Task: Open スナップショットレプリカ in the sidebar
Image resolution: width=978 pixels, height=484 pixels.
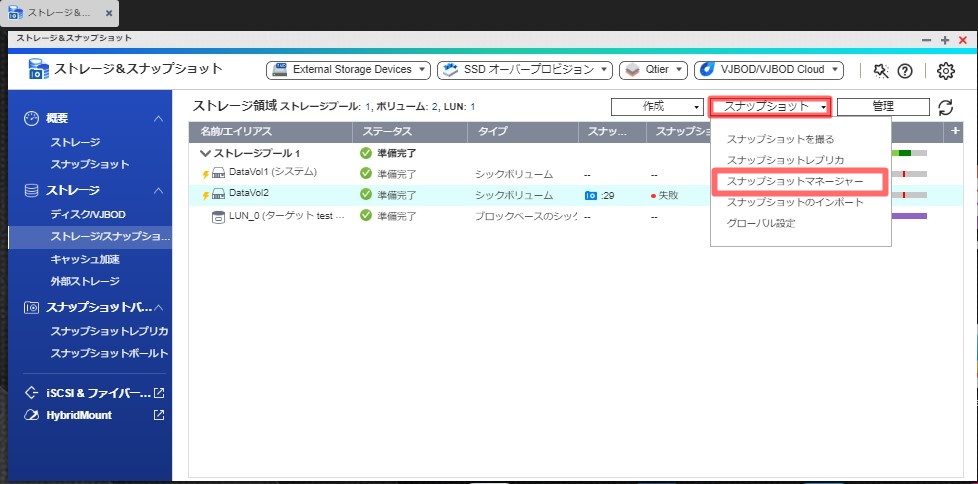Action: click(109, 331)
